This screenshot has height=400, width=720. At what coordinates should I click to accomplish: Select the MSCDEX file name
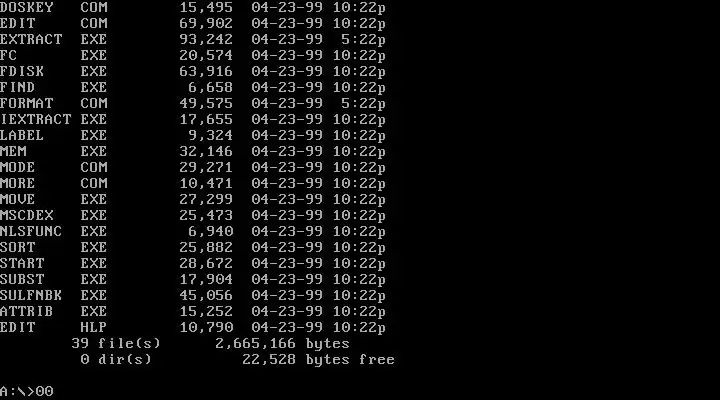coord(27,215)
